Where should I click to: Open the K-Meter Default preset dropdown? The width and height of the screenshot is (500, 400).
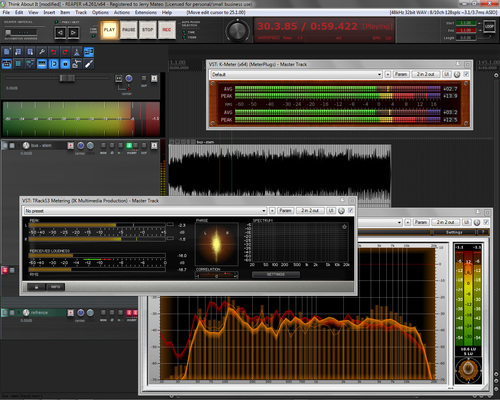(x=297, y=74)
